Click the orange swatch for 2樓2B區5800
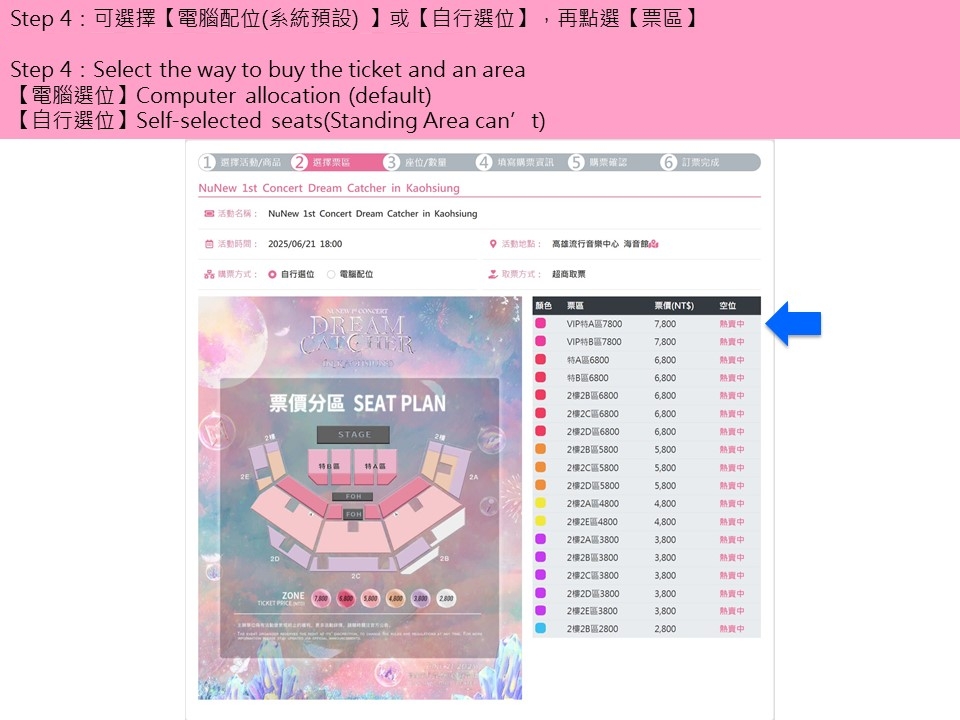 point(541,449)
